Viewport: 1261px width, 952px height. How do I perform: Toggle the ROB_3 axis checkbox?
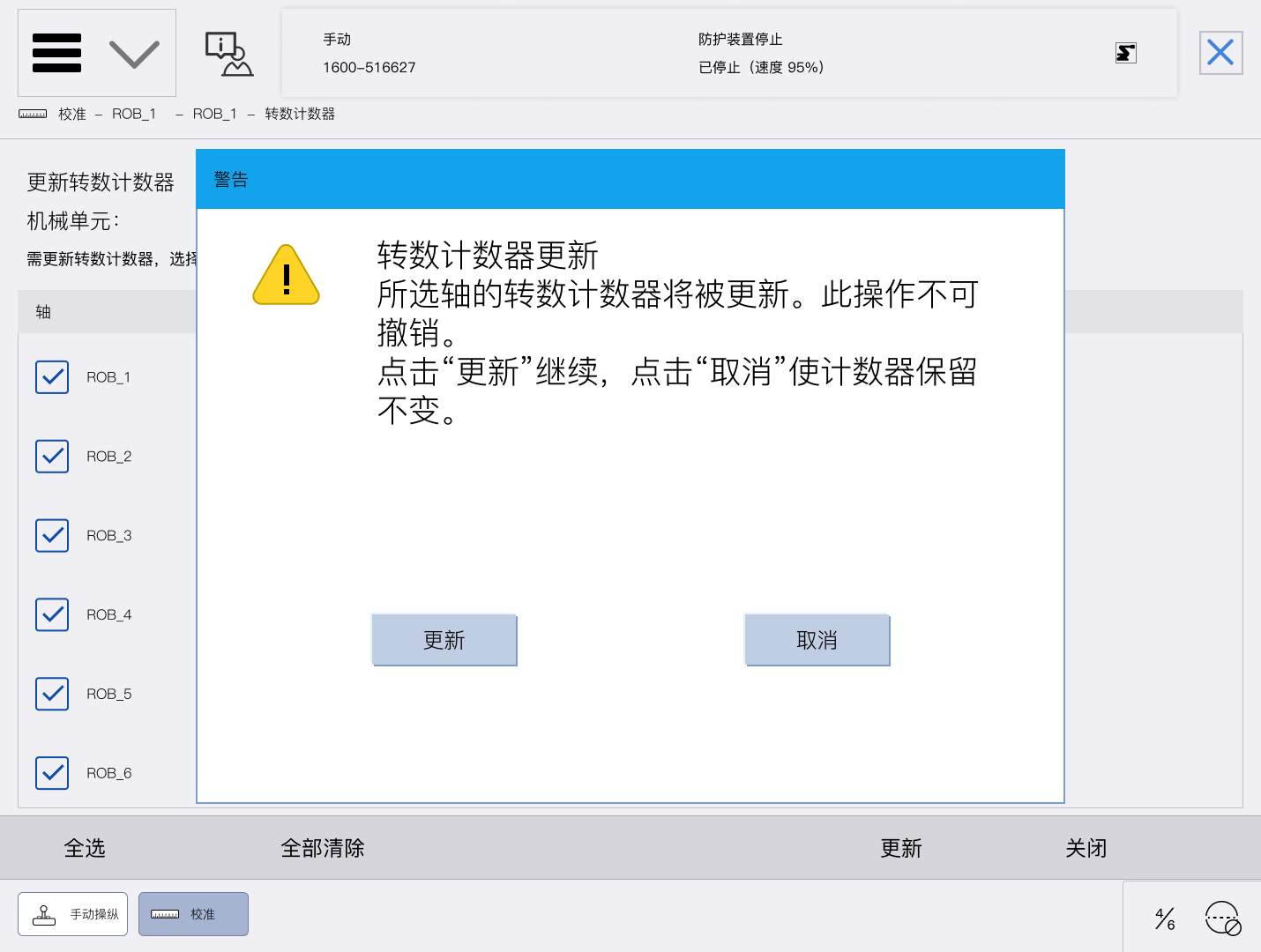(x=52, y=536)
